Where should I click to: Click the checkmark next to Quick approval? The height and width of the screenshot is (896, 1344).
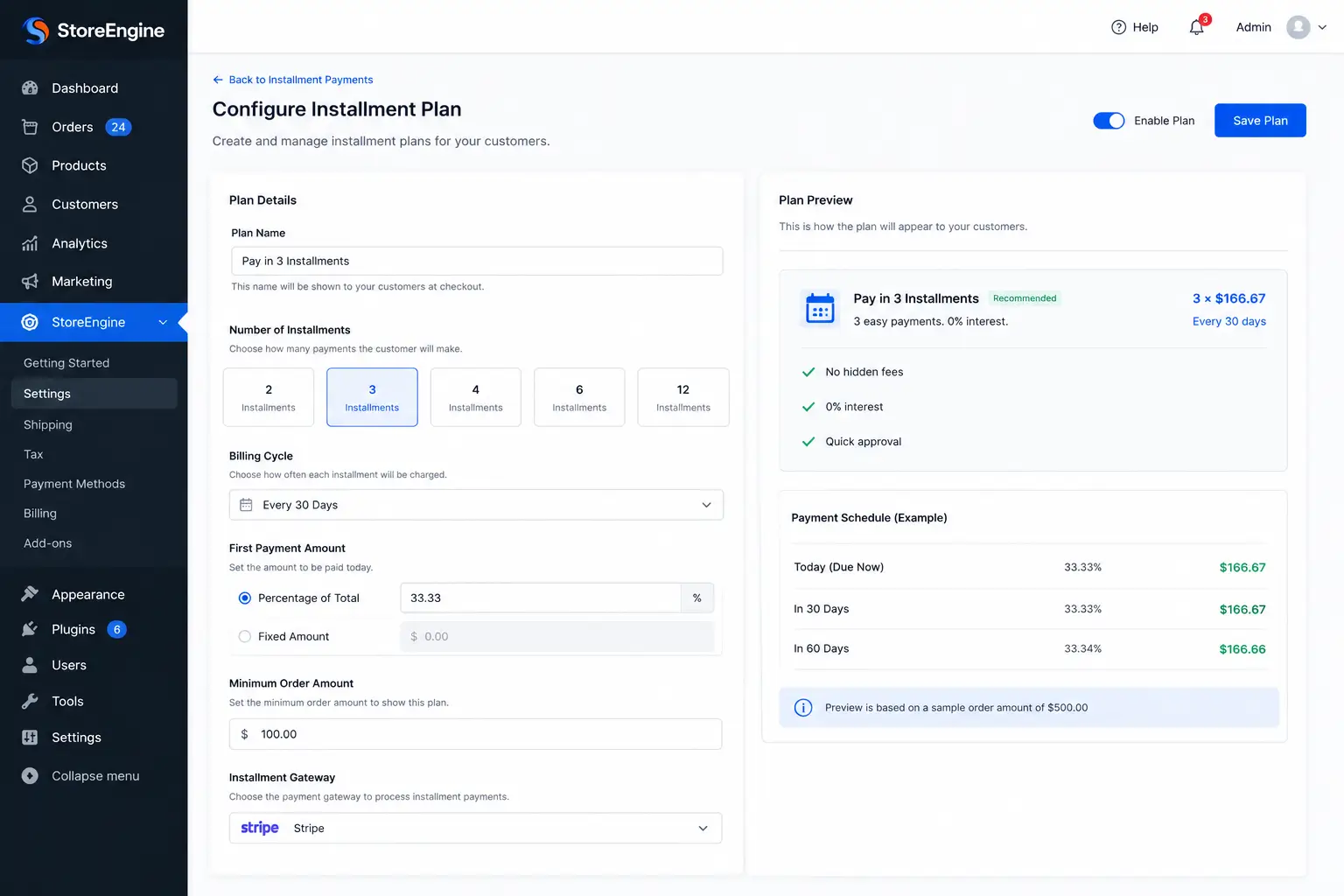pyautogui.click(x=808, y=442)
